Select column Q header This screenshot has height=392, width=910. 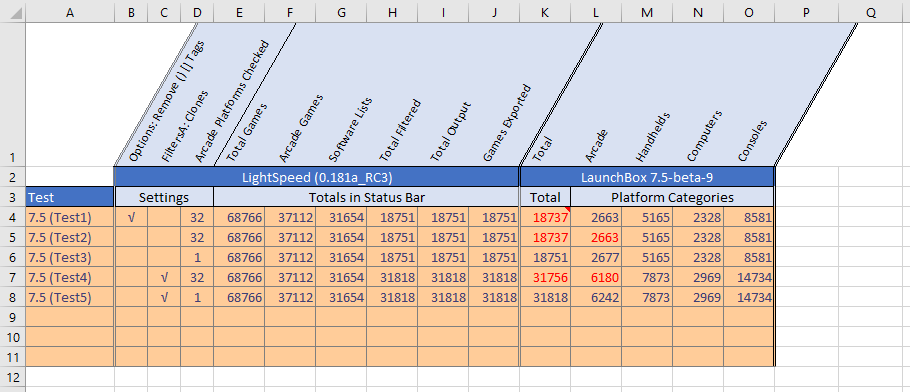point(871,12)
